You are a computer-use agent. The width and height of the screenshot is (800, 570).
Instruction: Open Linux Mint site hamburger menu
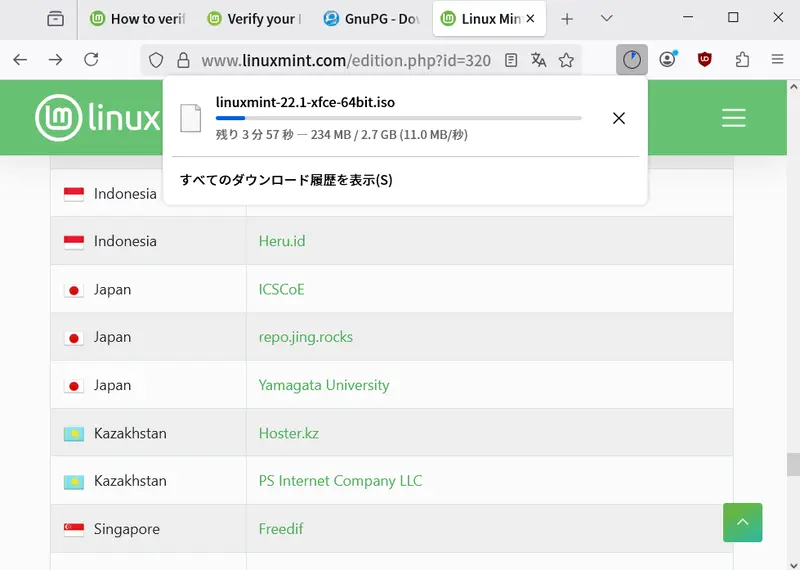click(733, 118)
